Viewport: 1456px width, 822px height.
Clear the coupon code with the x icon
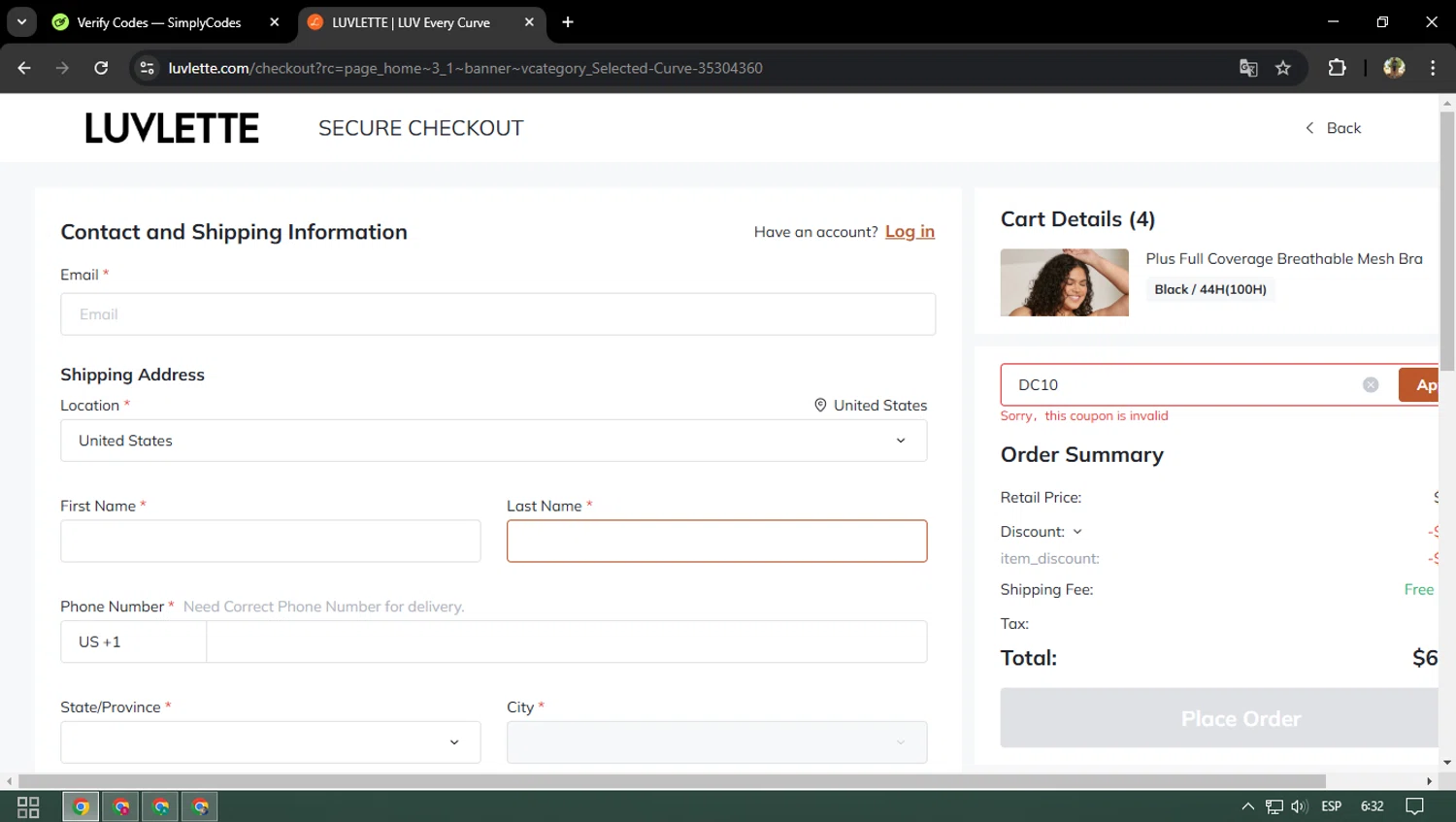1371,385
